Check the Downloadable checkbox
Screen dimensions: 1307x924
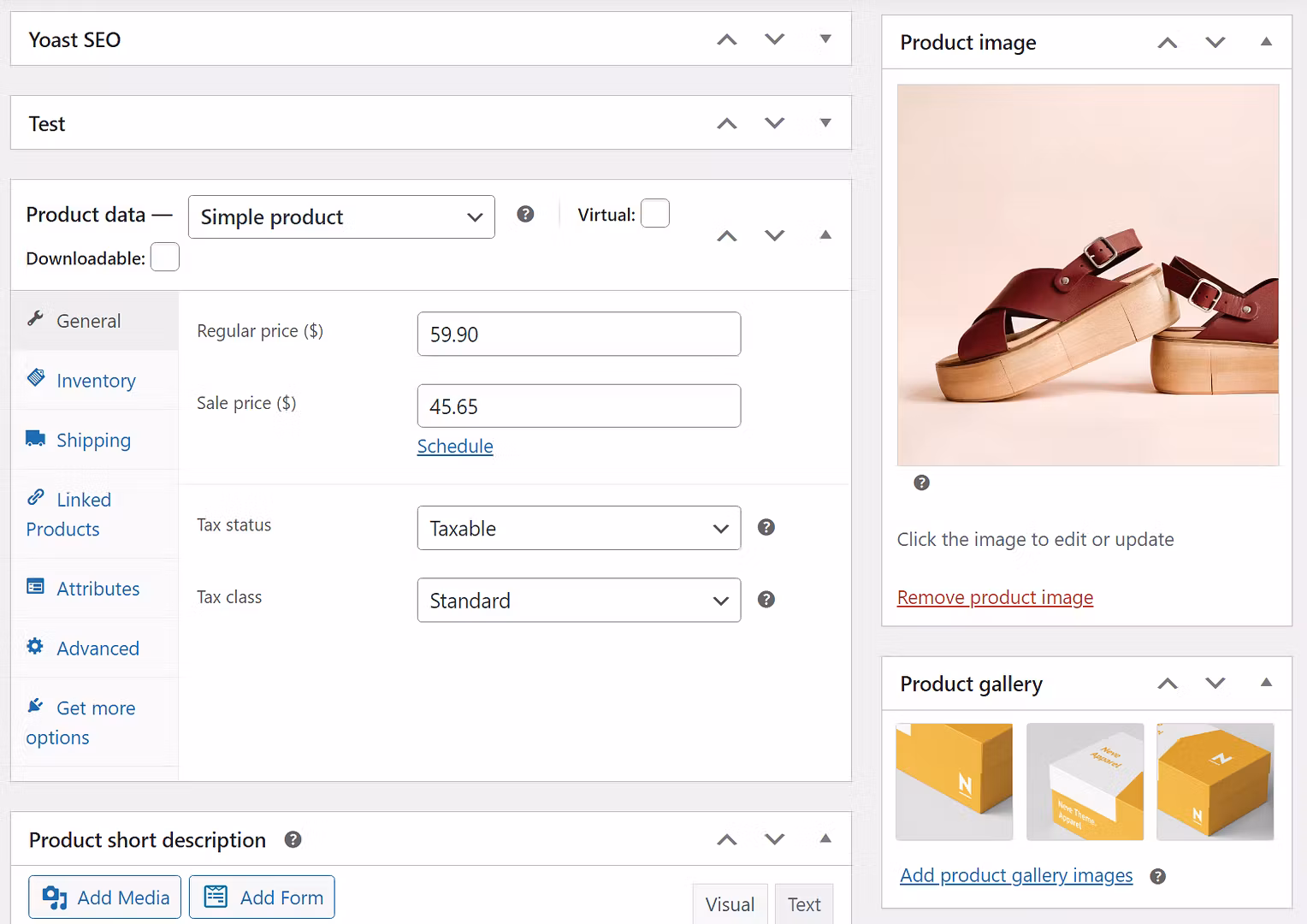[x=164, y=257]
